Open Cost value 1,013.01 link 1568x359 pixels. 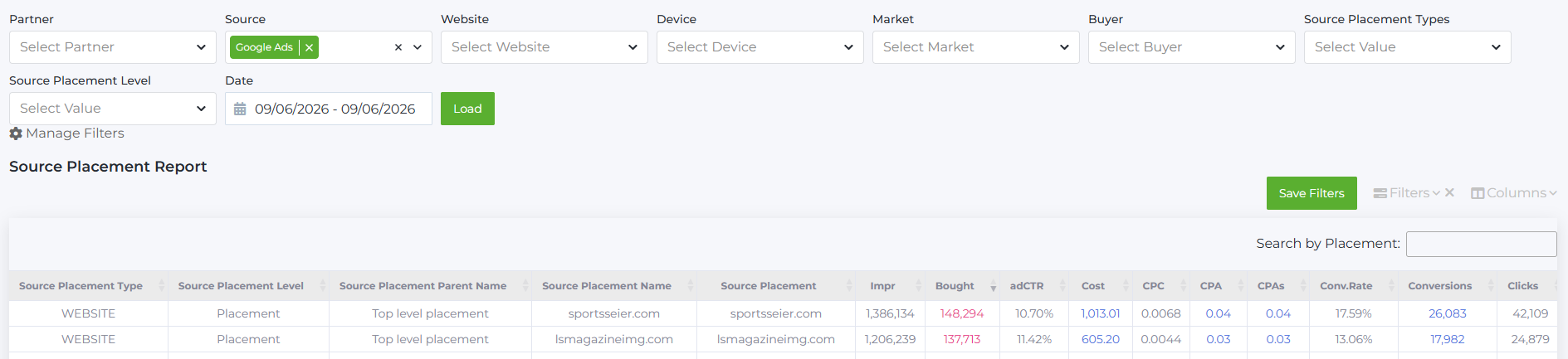1101,313
